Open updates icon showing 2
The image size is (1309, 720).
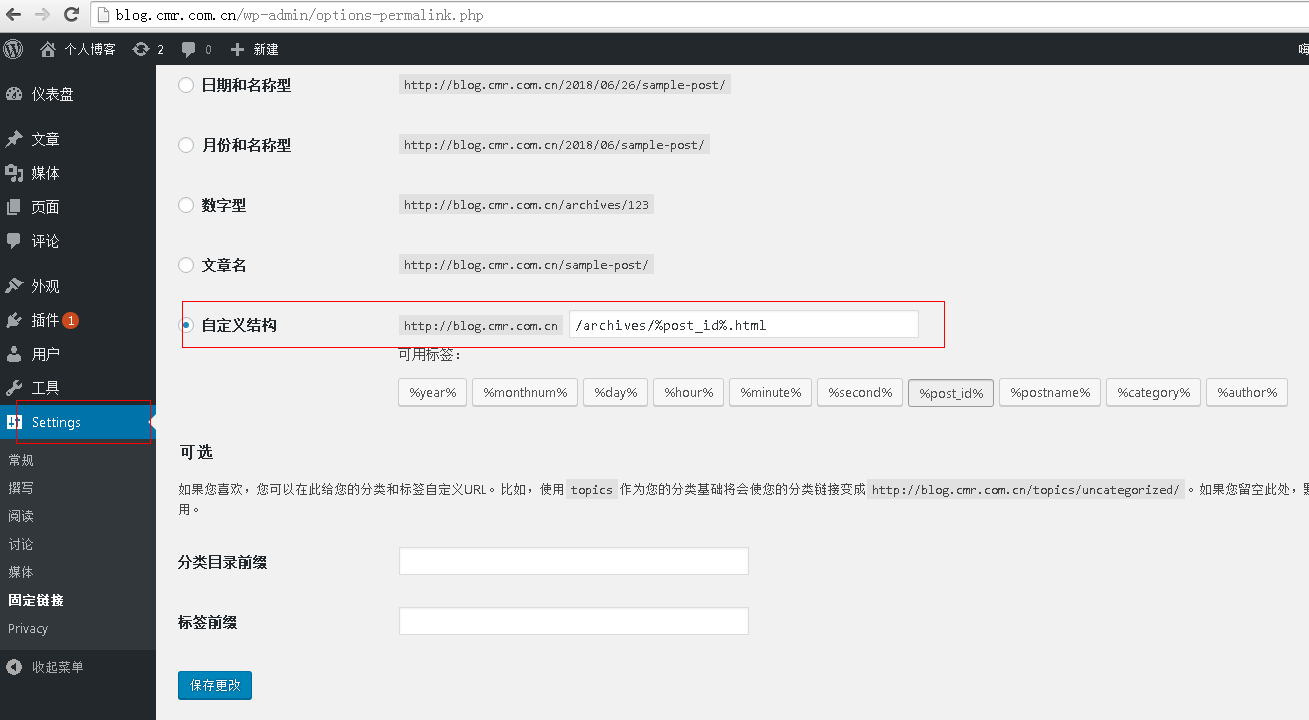click(x=140, y=49)
